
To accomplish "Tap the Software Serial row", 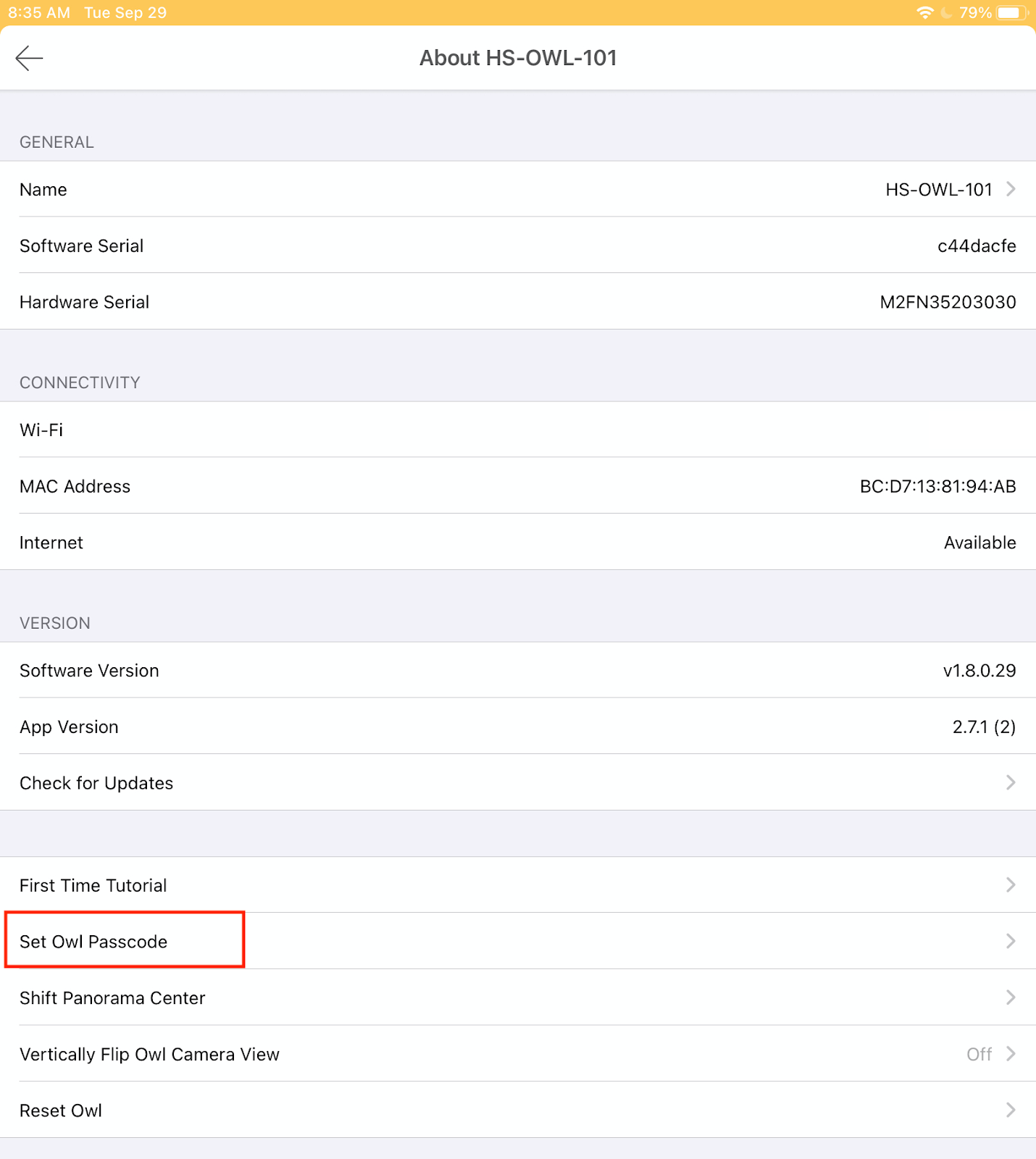I will tap(517, 246).
